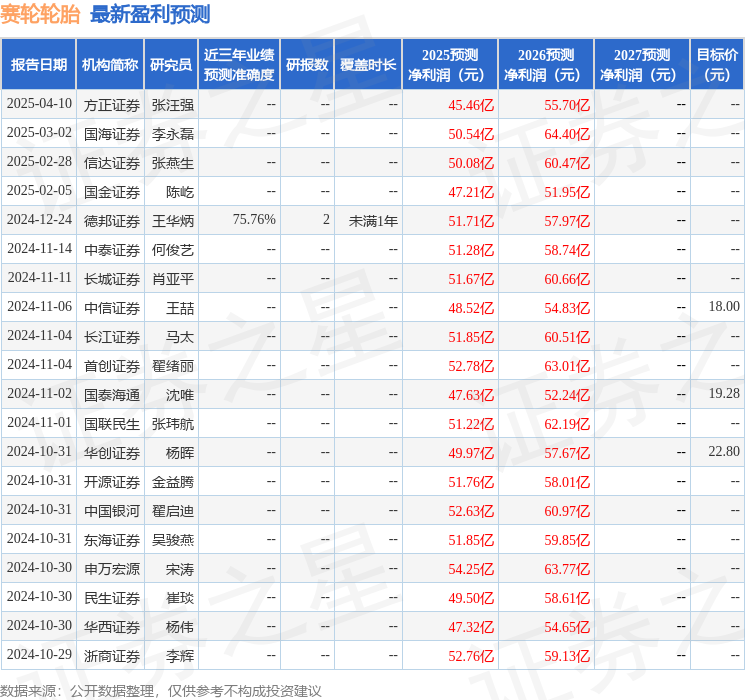Click the 覆盖时长 column header
The height and width of the screenshot is (700, 745).
coord(368,65)
